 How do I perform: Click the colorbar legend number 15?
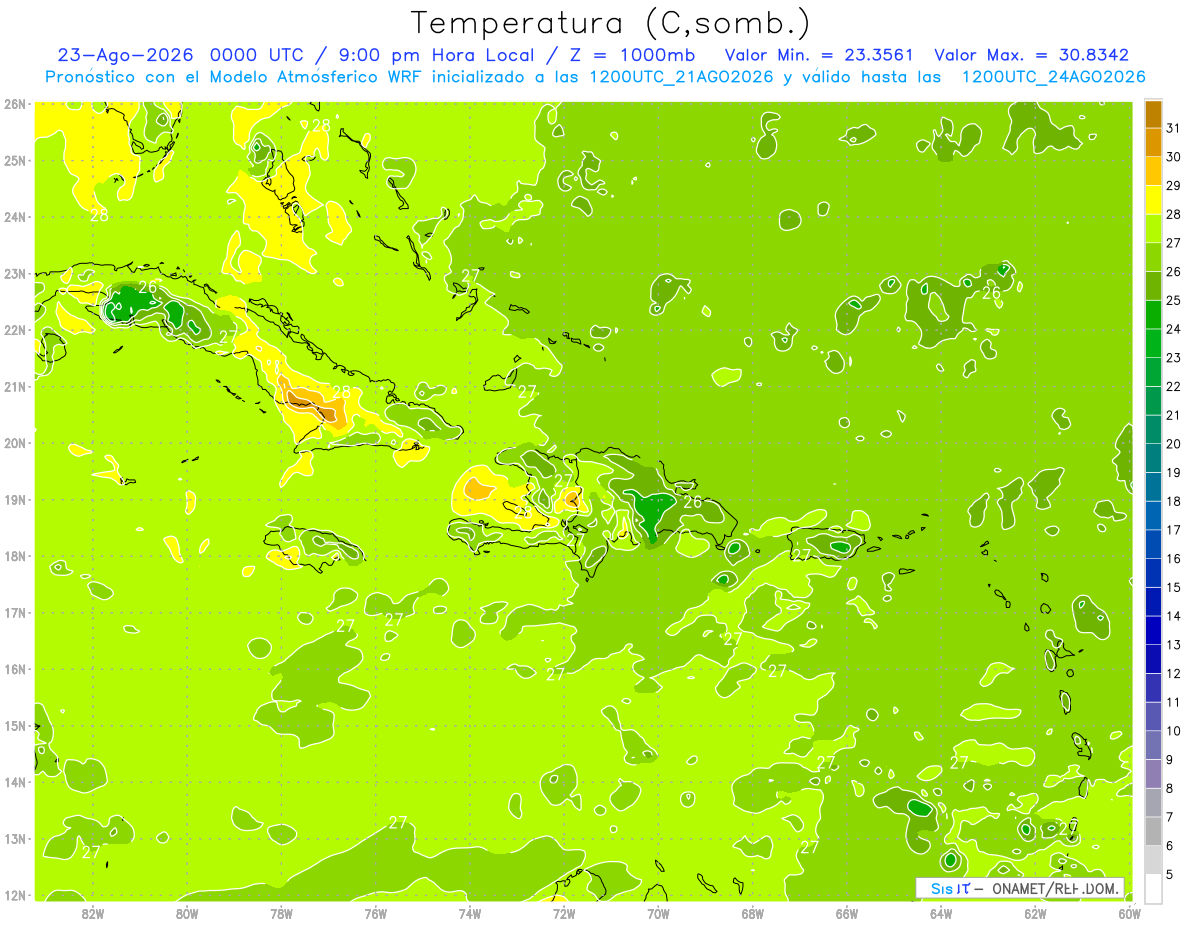(1173, 587)
